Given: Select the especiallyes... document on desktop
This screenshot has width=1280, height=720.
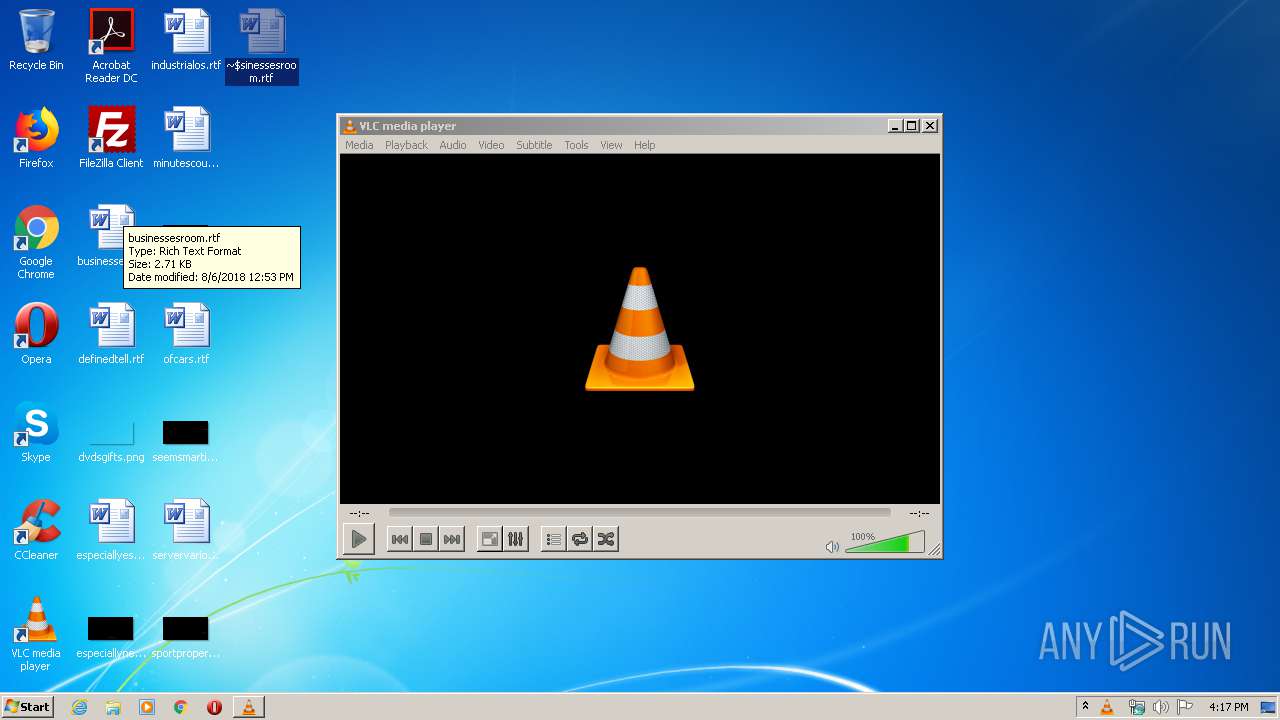Looking at the screenshot, I should (x=111, y=530).
